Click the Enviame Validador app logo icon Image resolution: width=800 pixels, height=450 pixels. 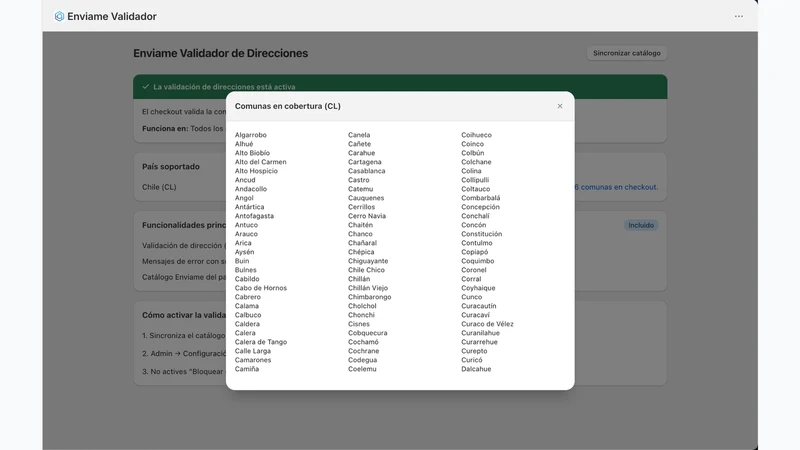click(x=59, y=16)
